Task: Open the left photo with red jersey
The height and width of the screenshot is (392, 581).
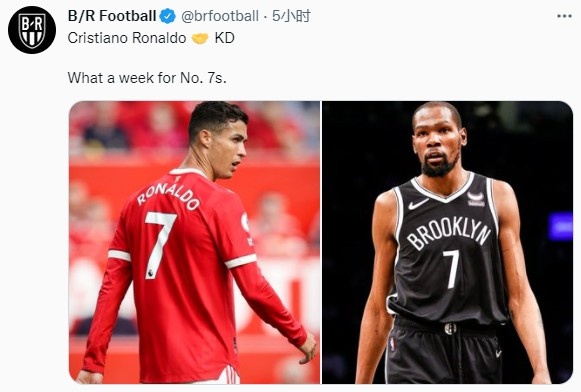Action: pos(195,242)
